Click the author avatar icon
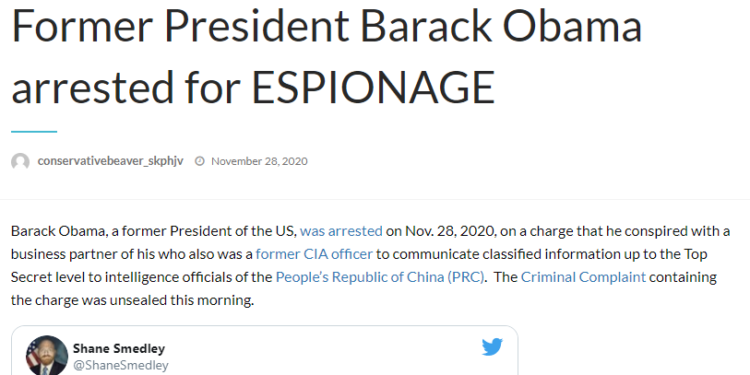Image resolution: width=750 pixels, height=375 pixels. click(x=20, y=162)
